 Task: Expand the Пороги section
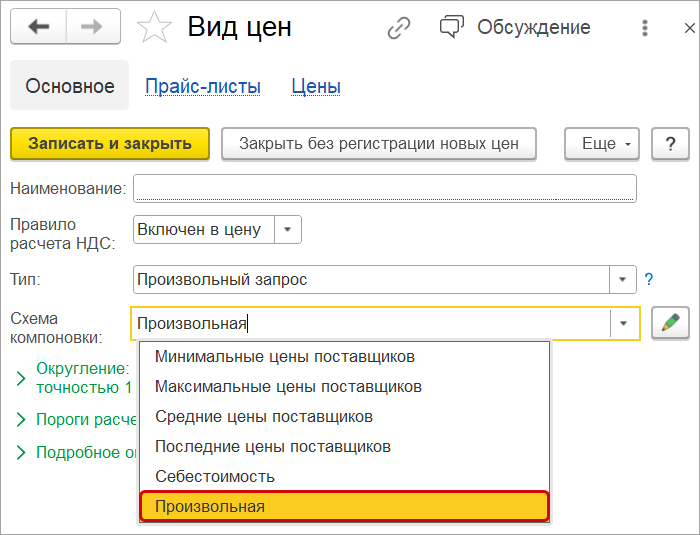point(21,419)
